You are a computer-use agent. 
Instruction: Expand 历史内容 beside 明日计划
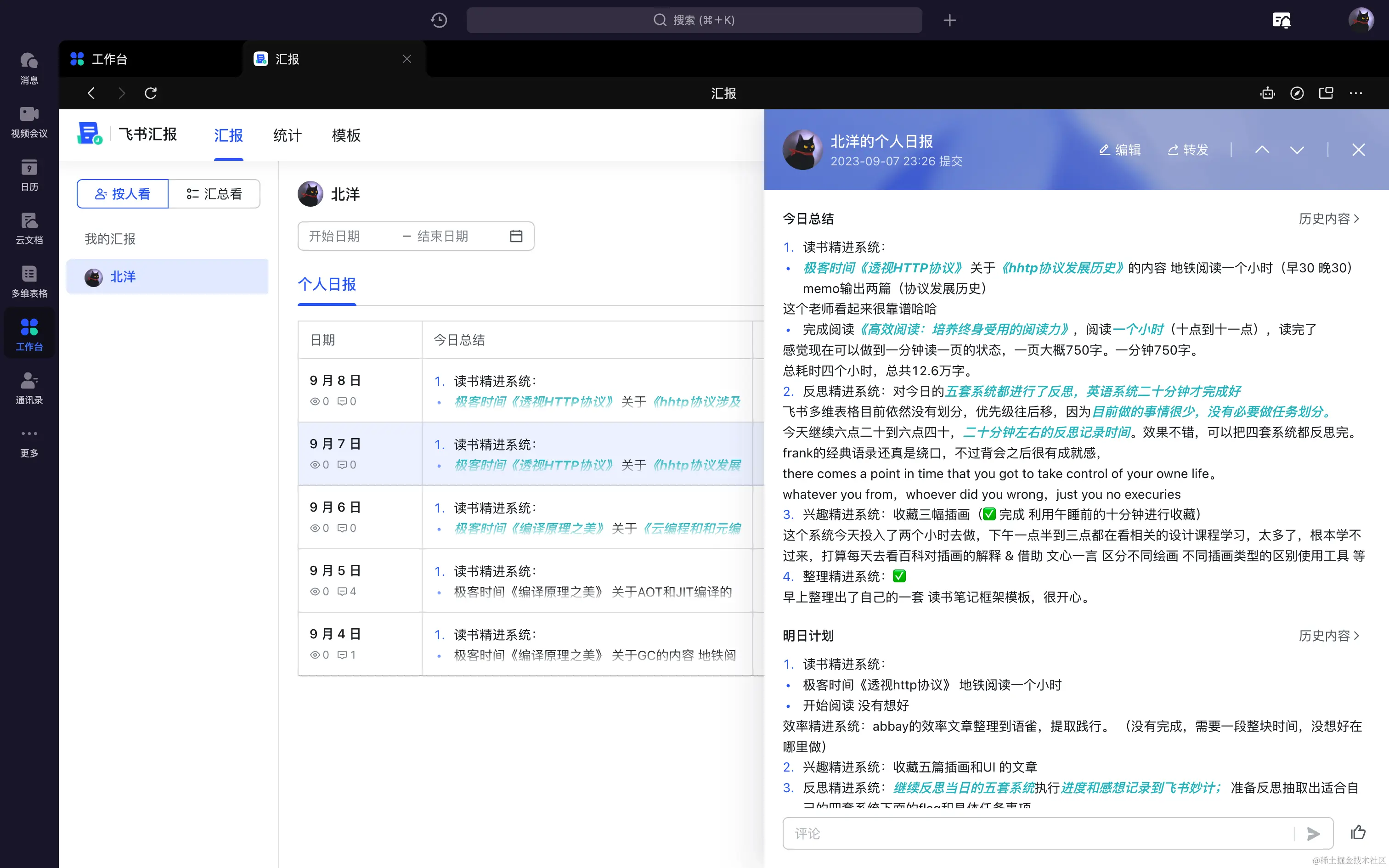point(1329,636)
